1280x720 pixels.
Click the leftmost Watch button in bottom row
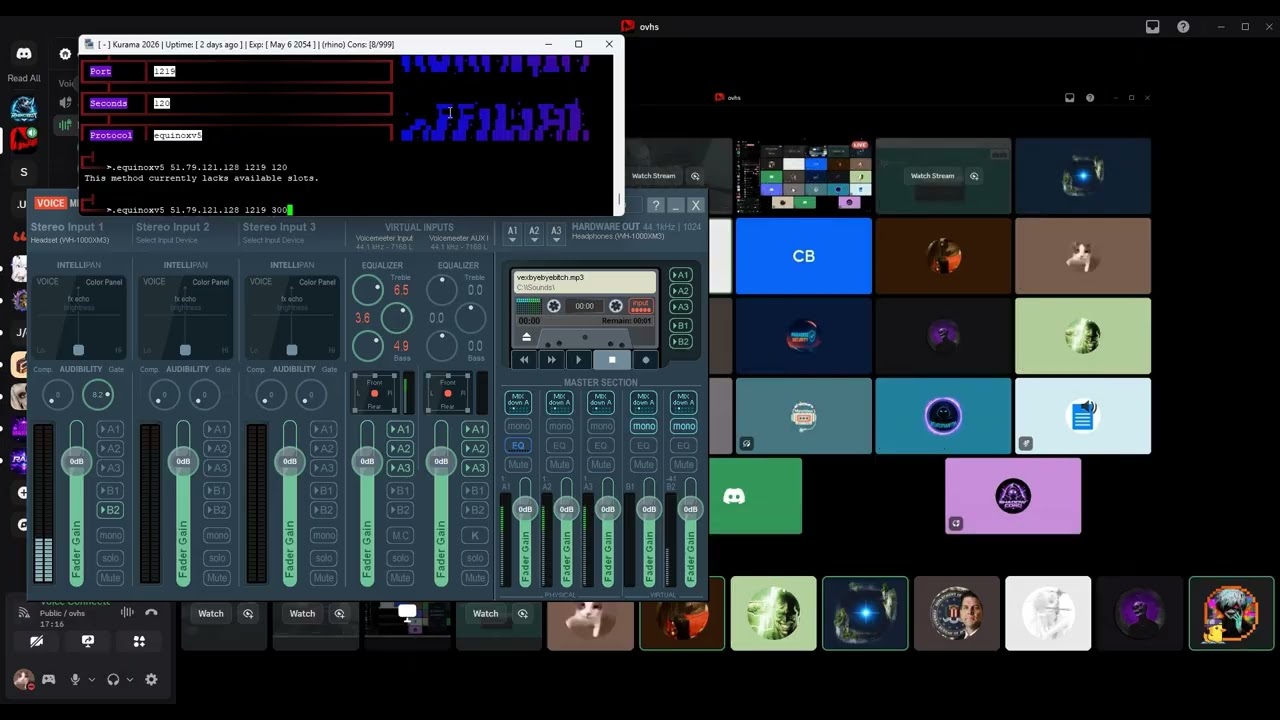coord(211,614)
